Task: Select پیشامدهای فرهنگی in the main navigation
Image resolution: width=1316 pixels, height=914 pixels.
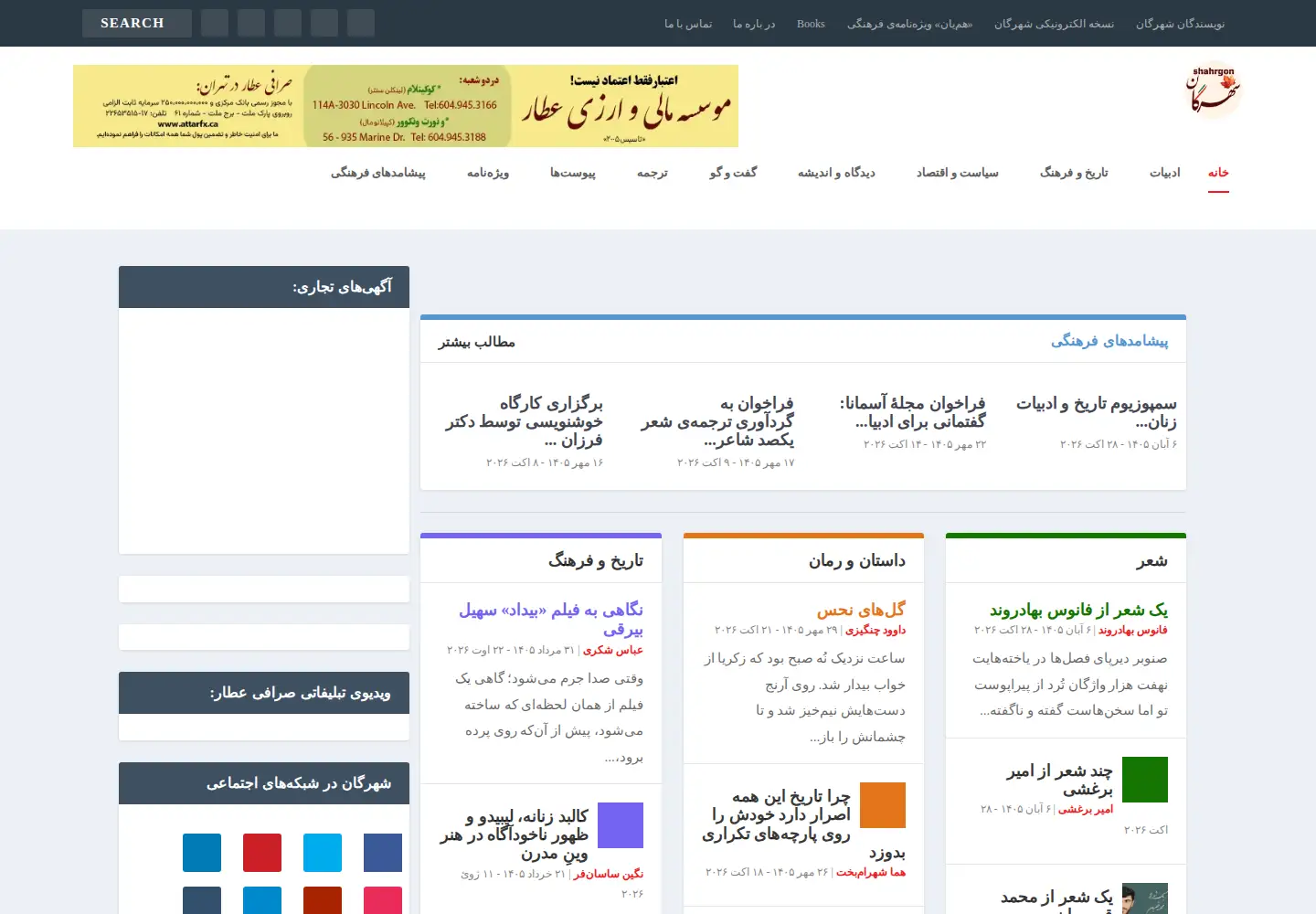Action: [x=378, y=173]
